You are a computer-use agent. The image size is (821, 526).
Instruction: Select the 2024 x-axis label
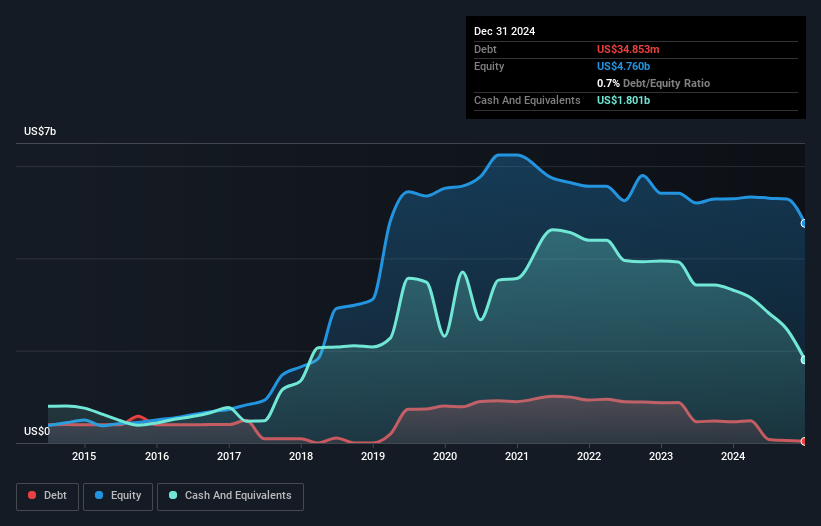[733, 456]
